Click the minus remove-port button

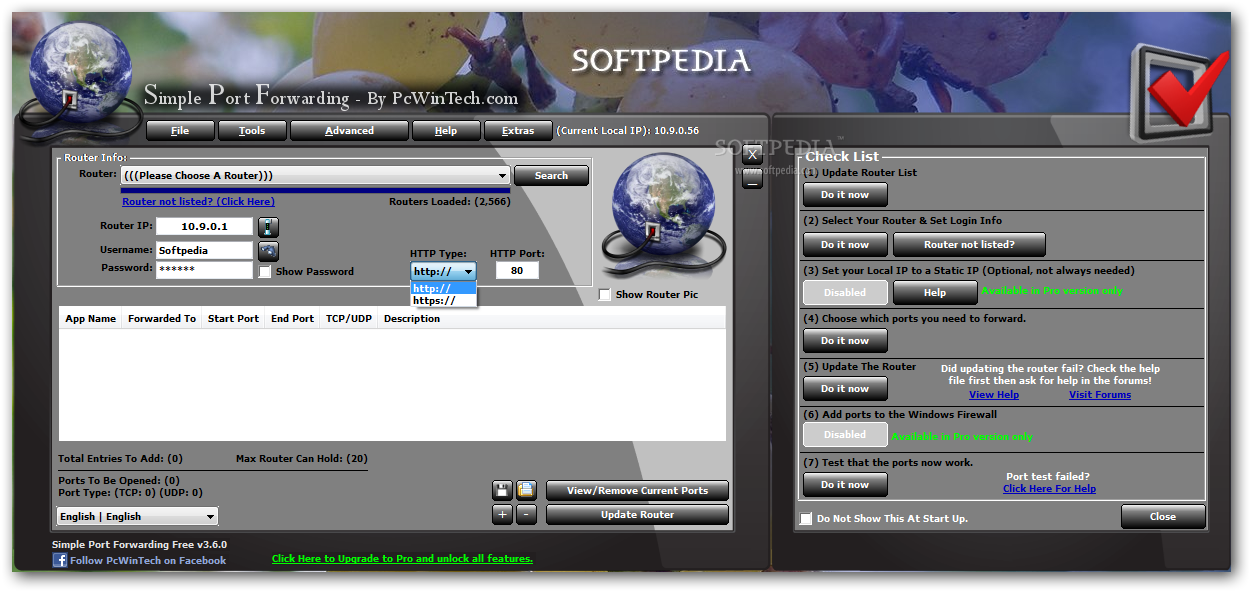[x=526, y=515]
